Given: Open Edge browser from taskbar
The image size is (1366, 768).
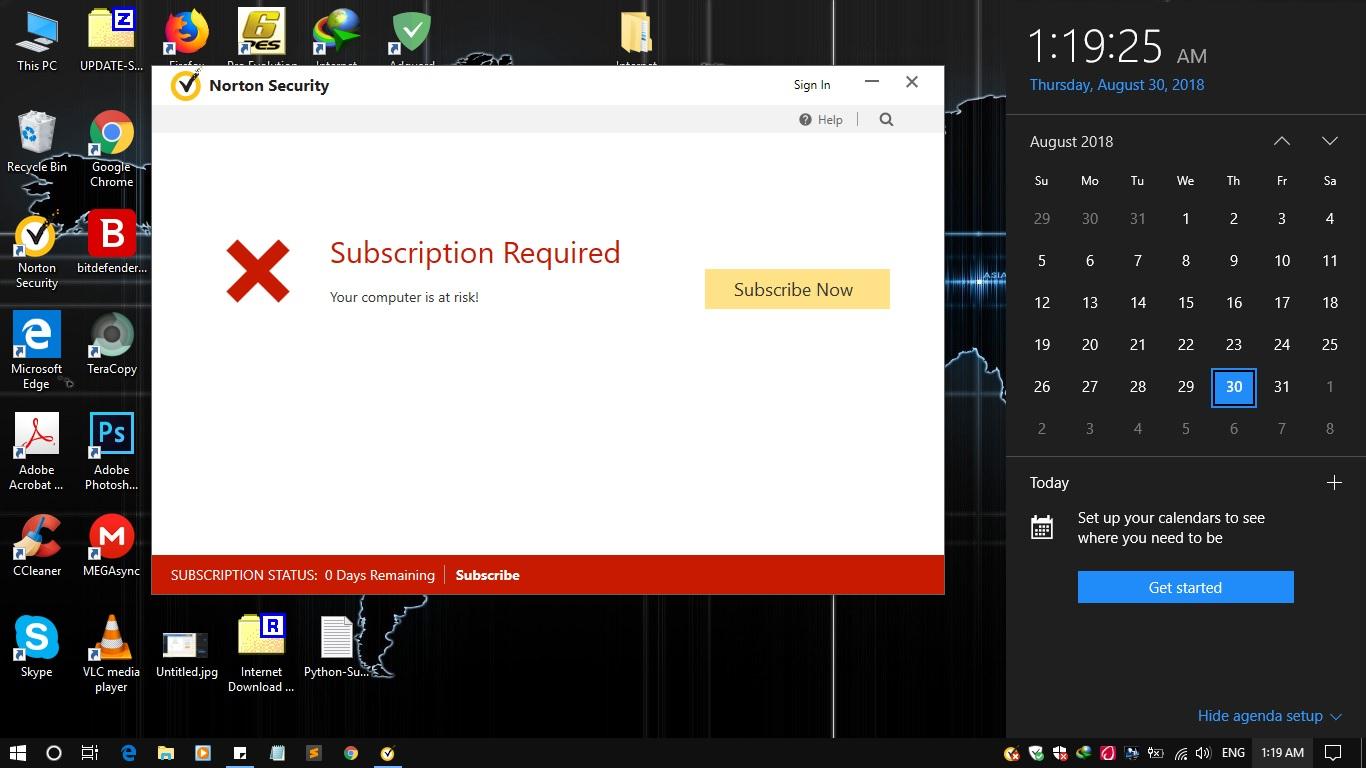Looking at the screenshot, I should tap(128, 753).
